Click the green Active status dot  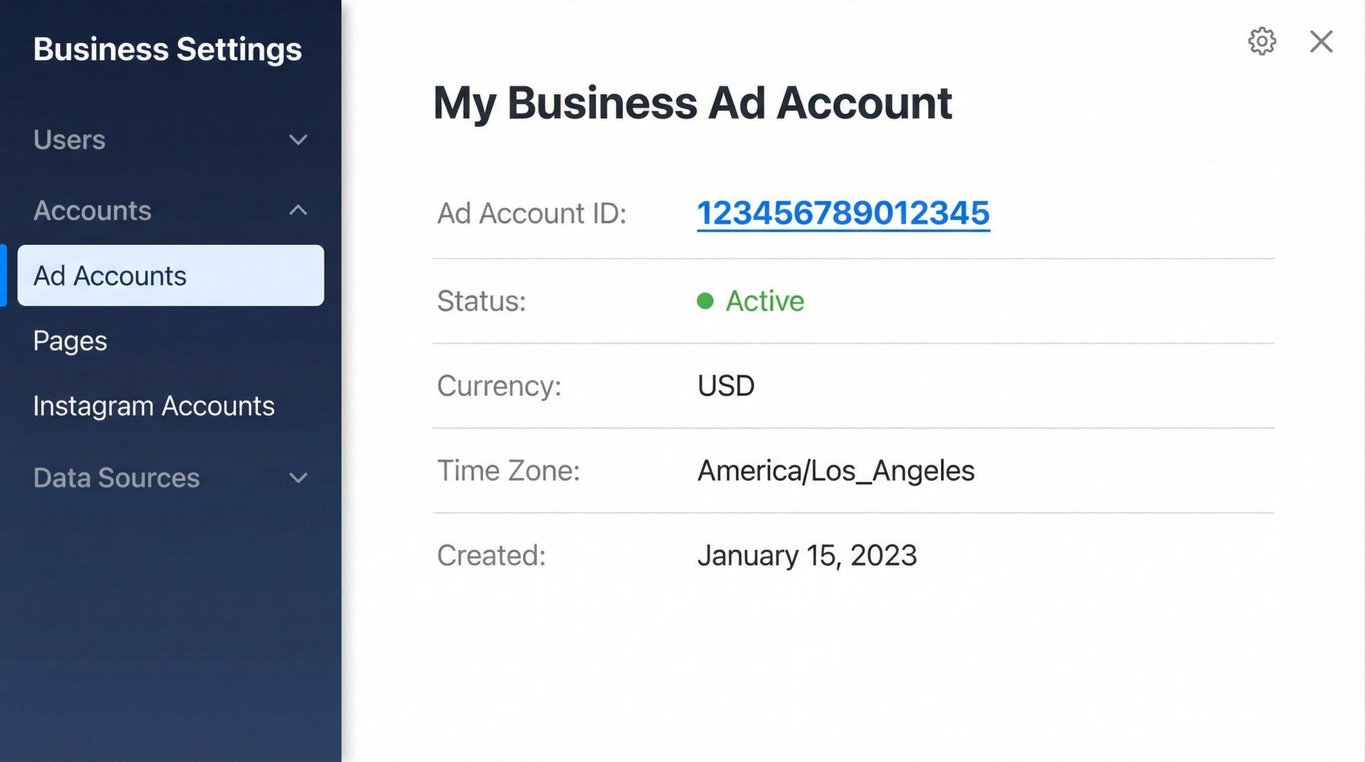pos(705,301)
